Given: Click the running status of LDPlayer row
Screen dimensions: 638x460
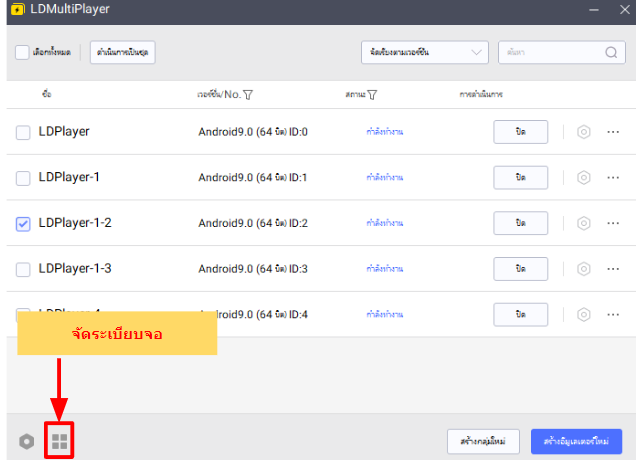Looking at the screenshot, I should click(385, 132).
